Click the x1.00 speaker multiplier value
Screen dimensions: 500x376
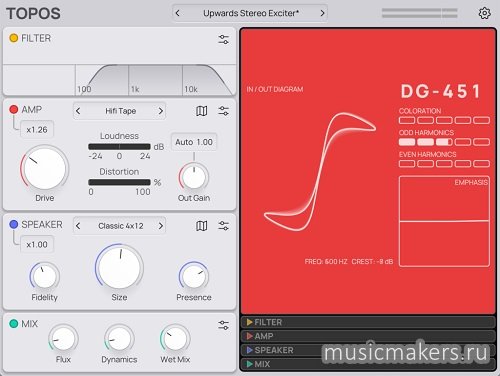point(37,244)
